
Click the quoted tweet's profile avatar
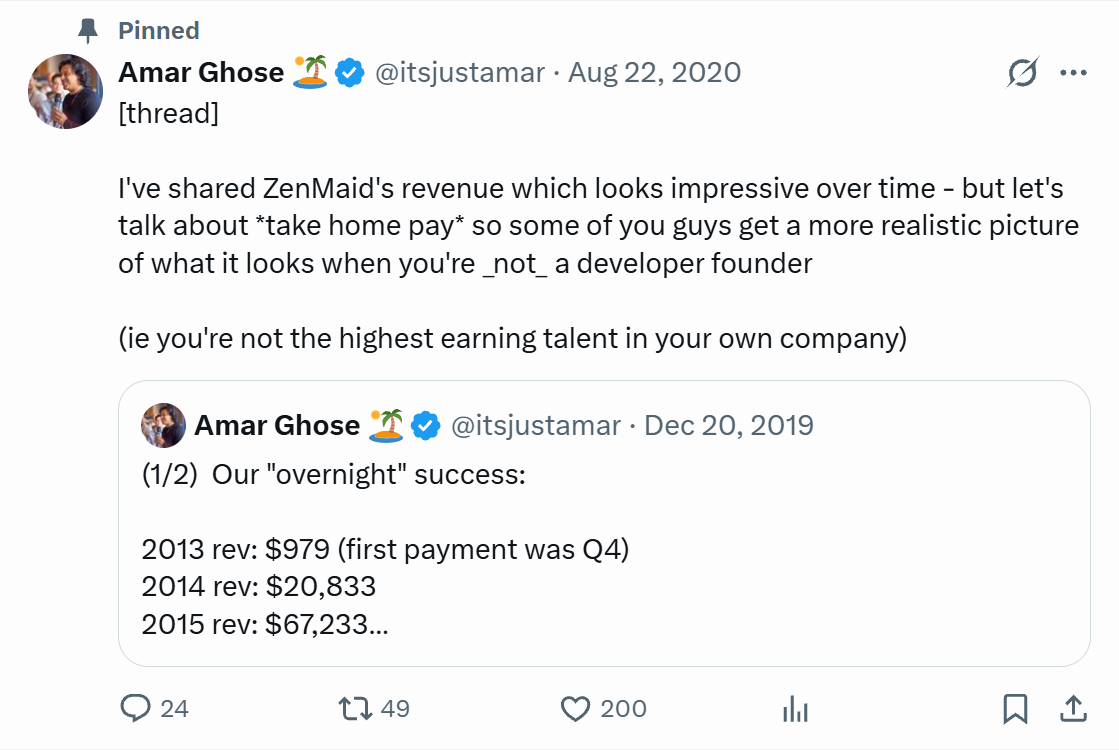pos(163,425)
